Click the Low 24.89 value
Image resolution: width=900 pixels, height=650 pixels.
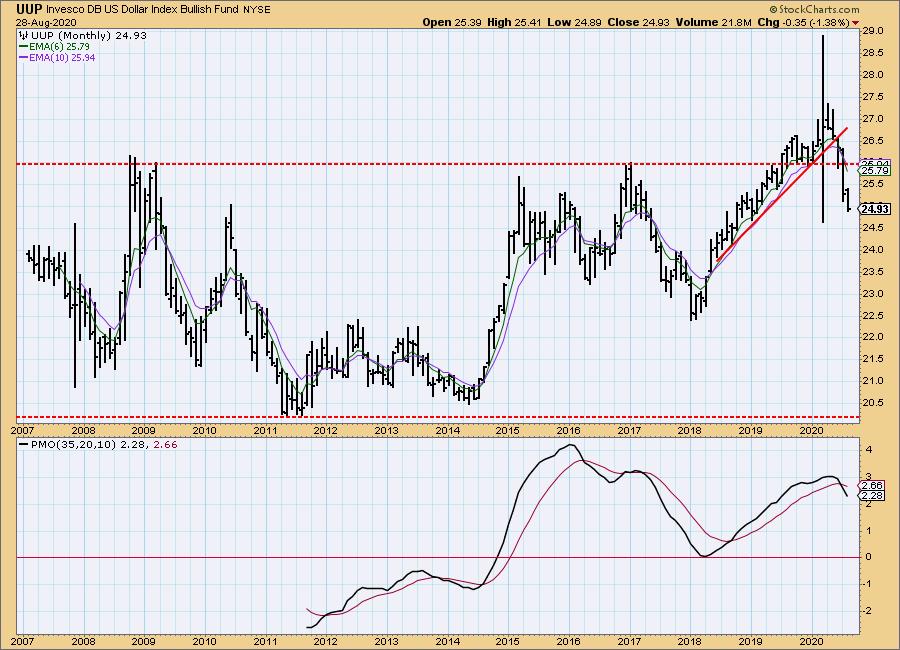574,22
